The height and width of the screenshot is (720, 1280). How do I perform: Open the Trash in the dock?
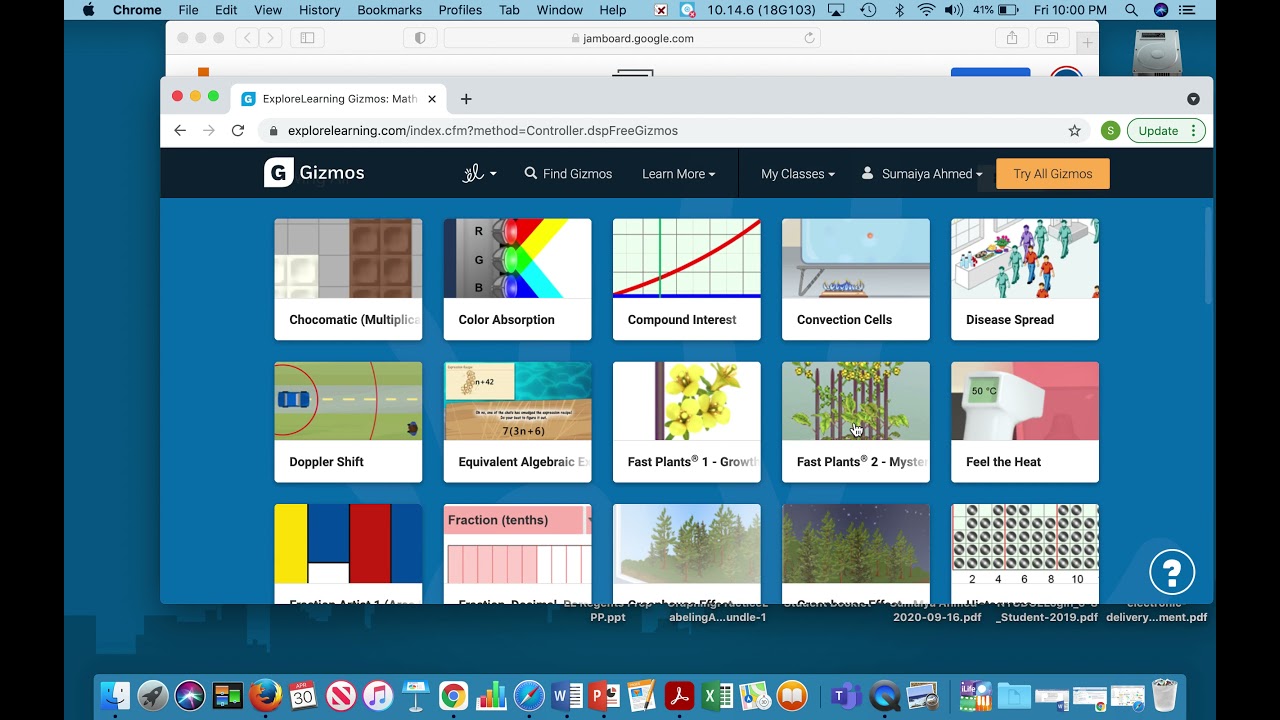coord(1164,695)
